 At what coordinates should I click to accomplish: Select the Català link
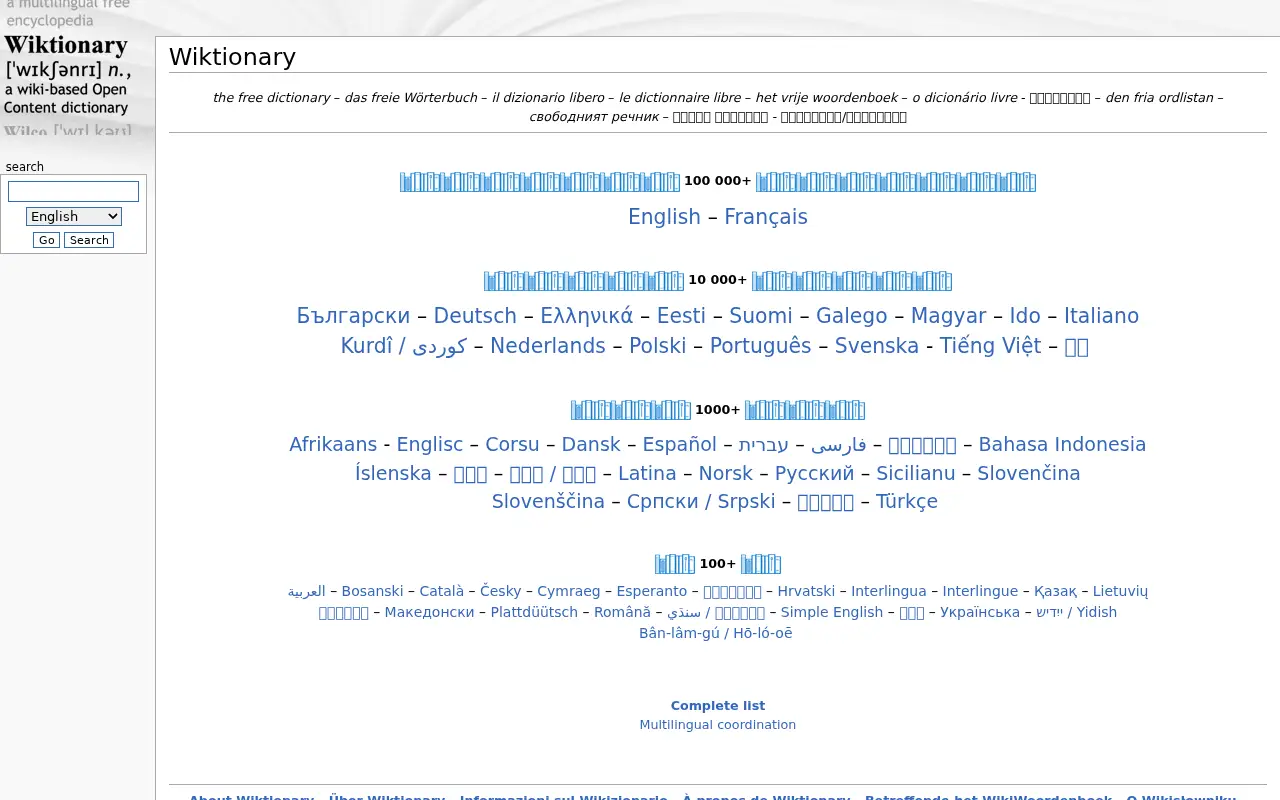click(442, 592)
